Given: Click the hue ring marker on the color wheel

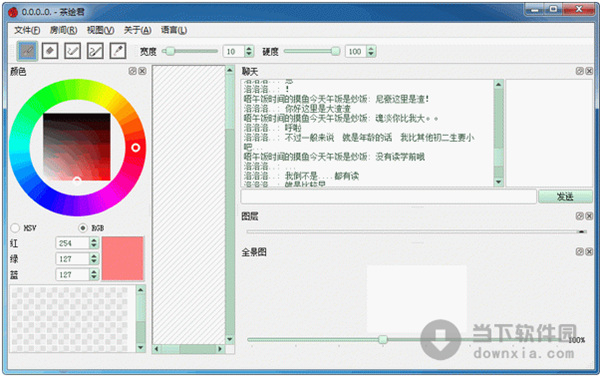Looking at the screenshot, I should (135, 148).
